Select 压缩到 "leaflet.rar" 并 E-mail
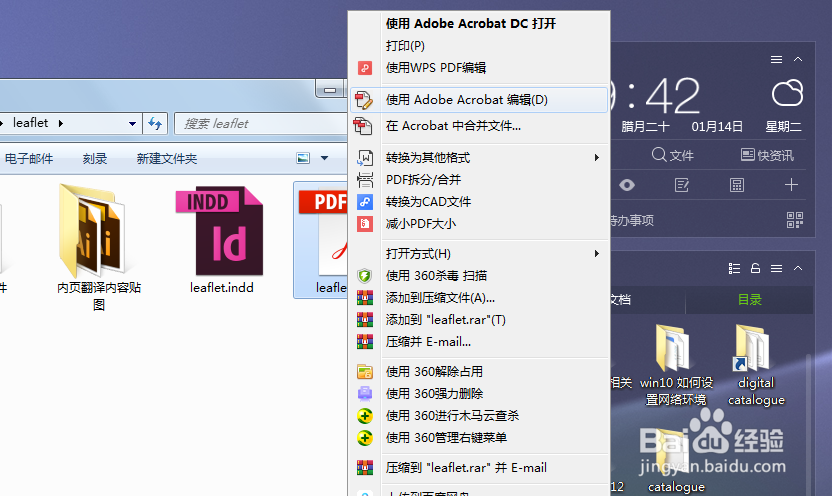Screen dimensions: 833x496 466,467
